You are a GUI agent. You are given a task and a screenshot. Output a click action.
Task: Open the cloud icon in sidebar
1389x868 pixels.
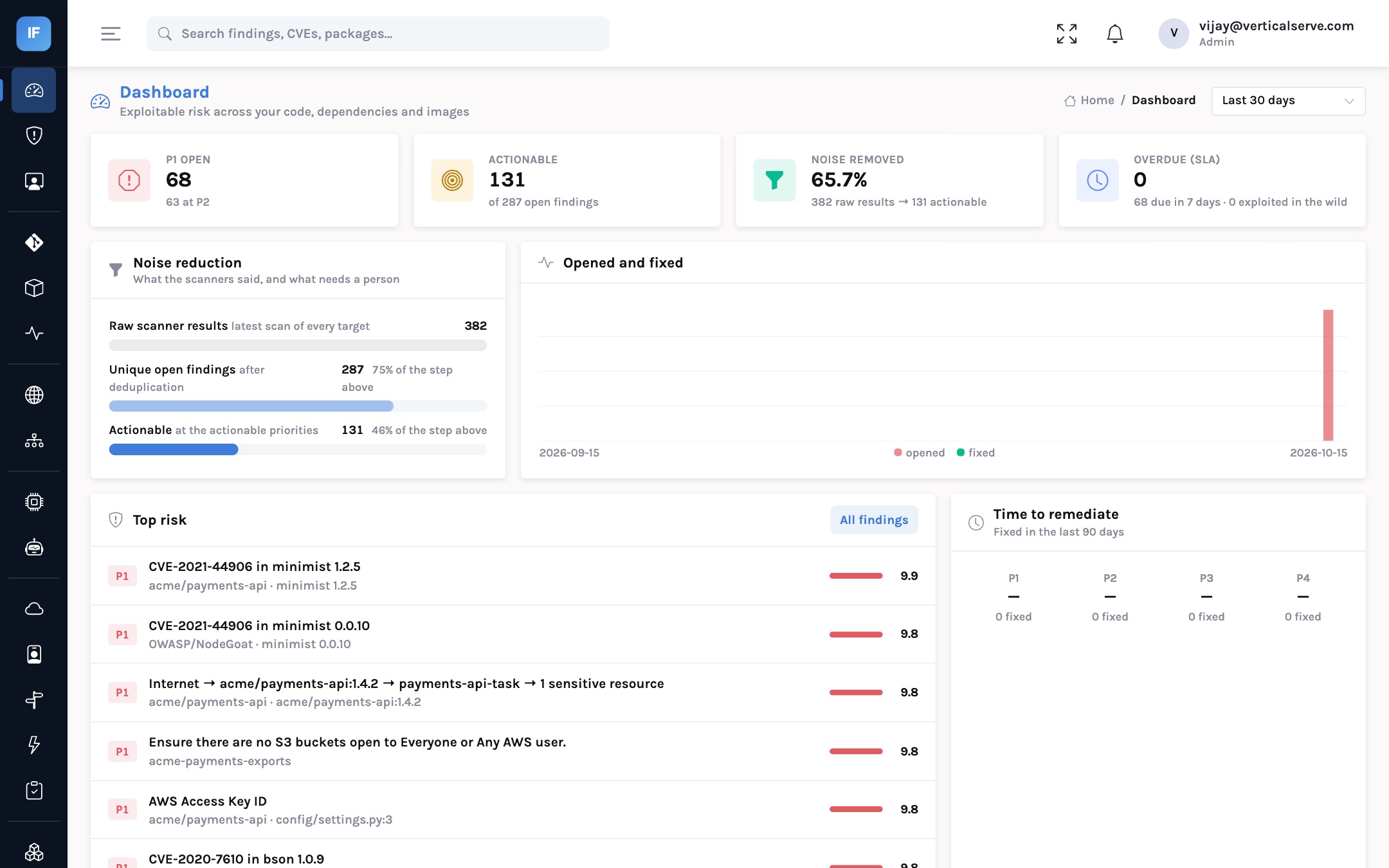33,608
